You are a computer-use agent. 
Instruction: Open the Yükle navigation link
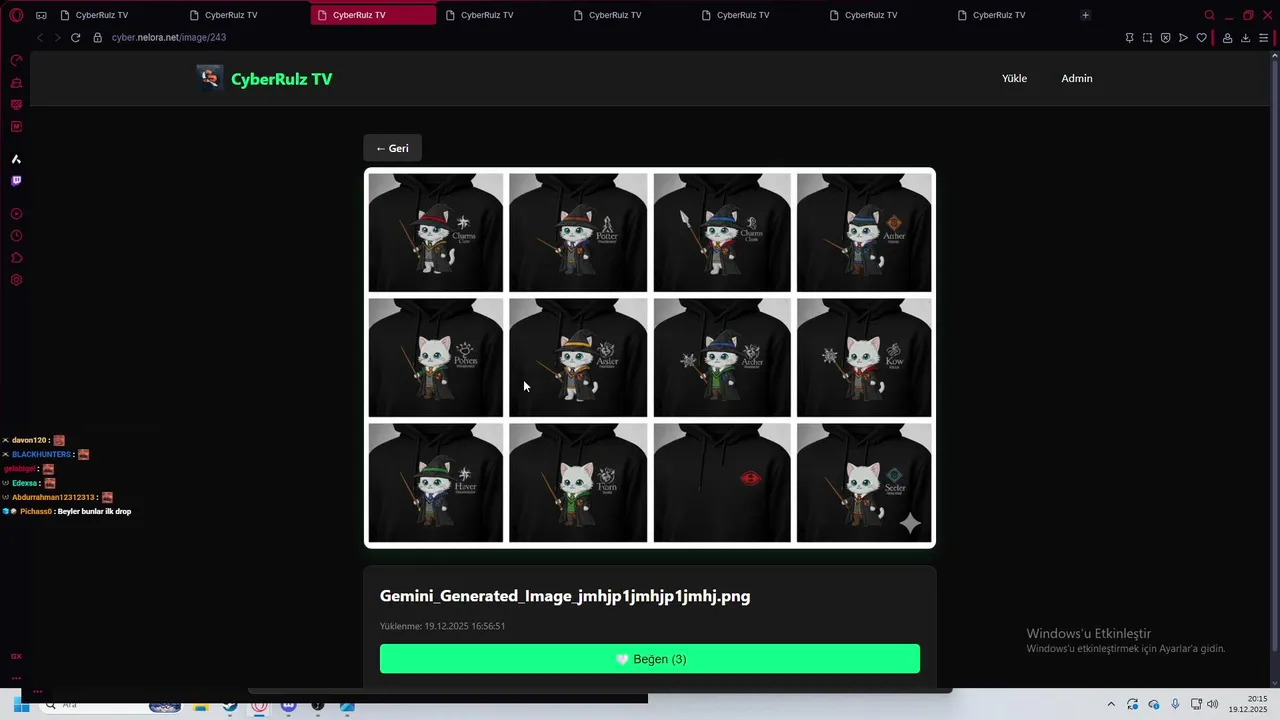(1014, 78)
